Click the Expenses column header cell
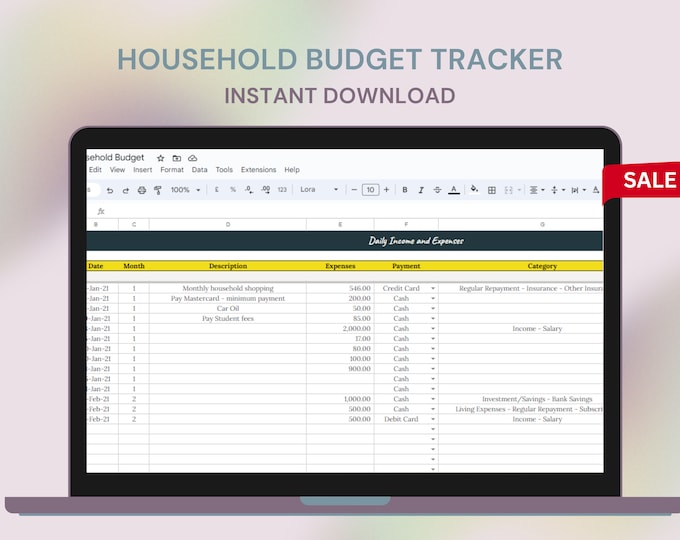 click(x=340, y=266)
